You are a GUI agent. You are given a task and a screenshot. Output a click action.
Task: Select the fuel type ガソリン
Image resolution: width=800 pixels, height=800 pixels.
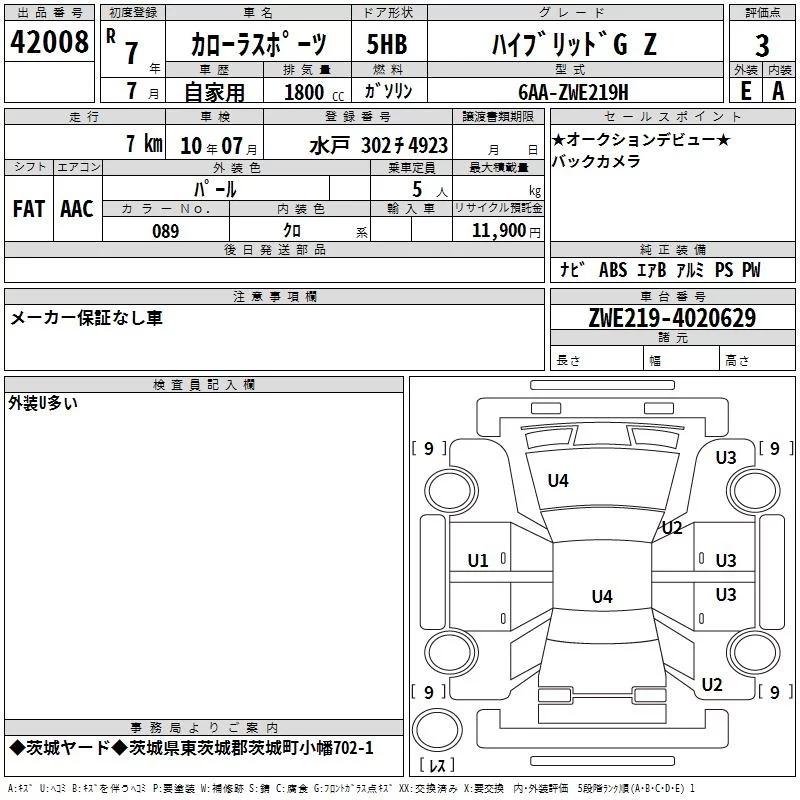(x=388, y=91)
